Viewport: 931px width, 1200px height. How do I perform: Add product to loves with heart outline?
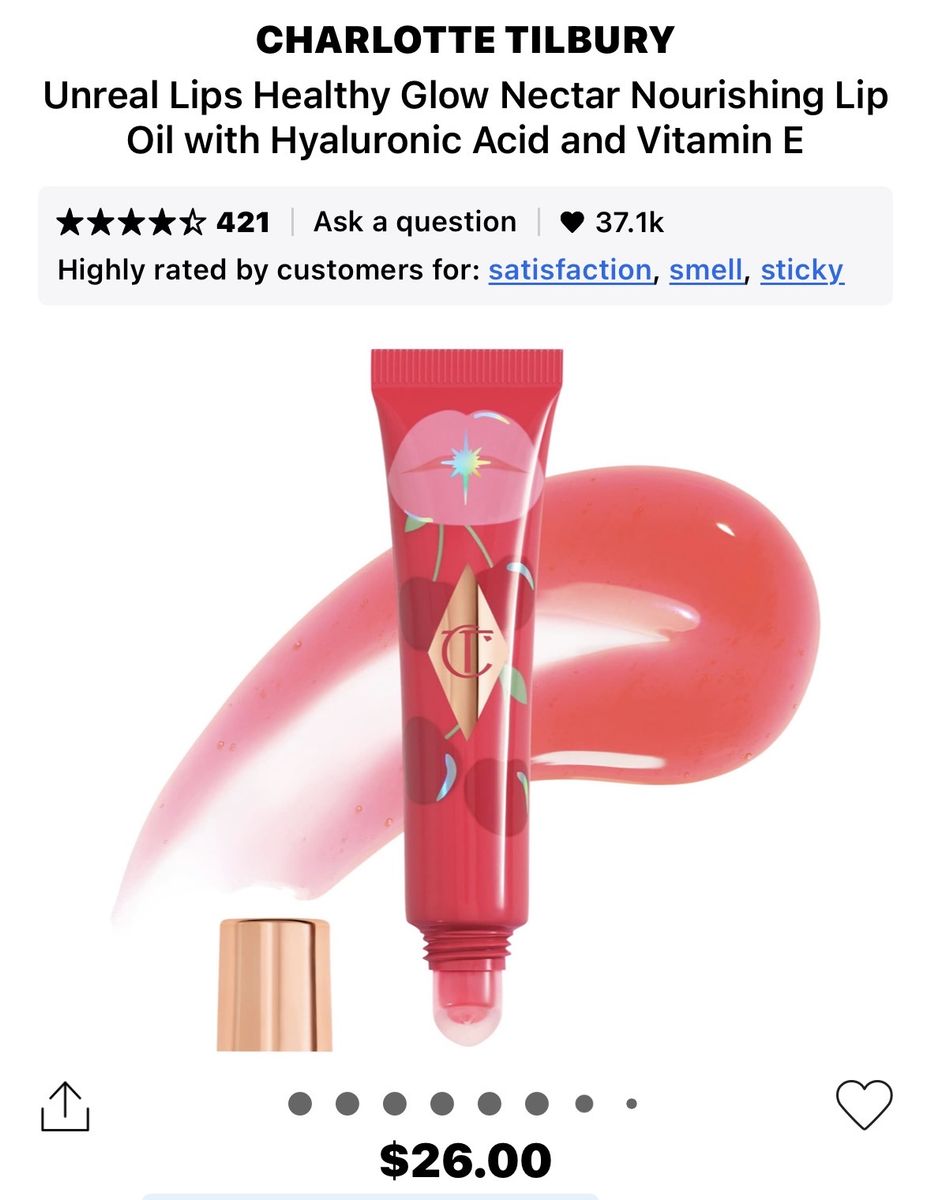[863, 1105]
